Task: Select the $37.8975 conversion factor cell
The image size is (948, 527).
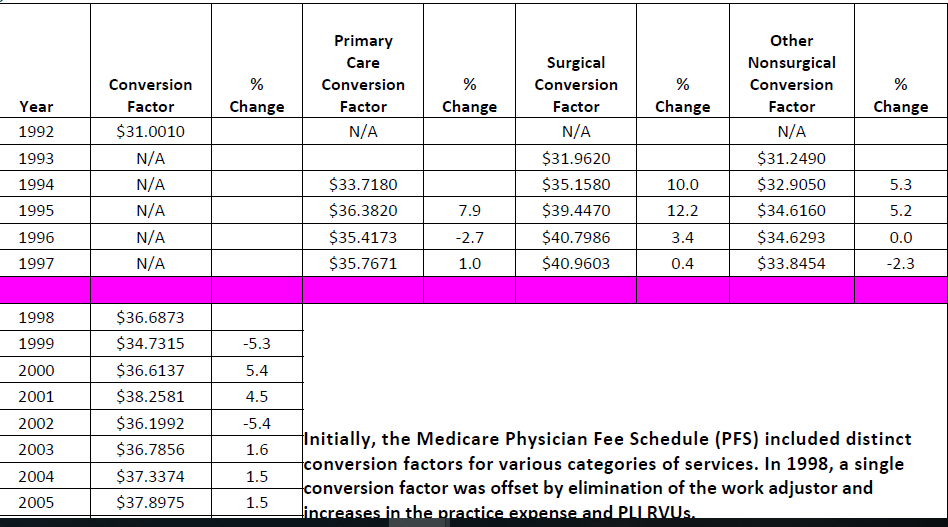Action: coord(151,502)
